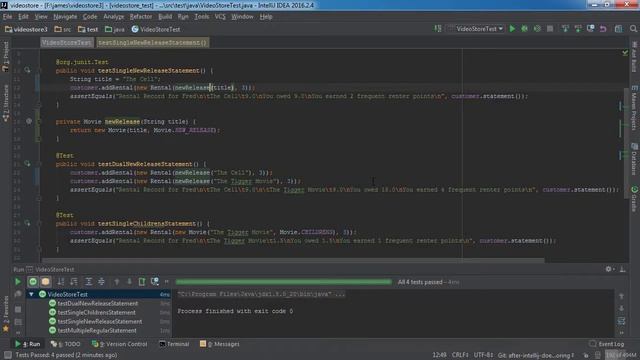Click the editor horizontal scrollbar
The width and height of the screenshot is (640, 360).
293,260
